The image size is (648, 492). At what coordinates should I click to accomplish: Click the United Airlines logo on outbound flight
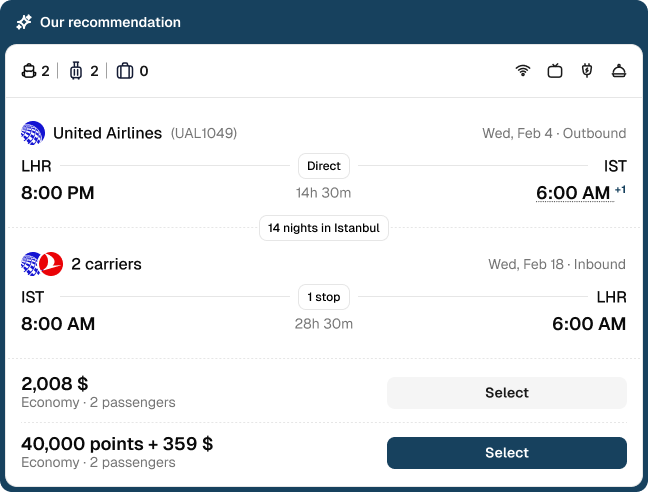[33, 133]
